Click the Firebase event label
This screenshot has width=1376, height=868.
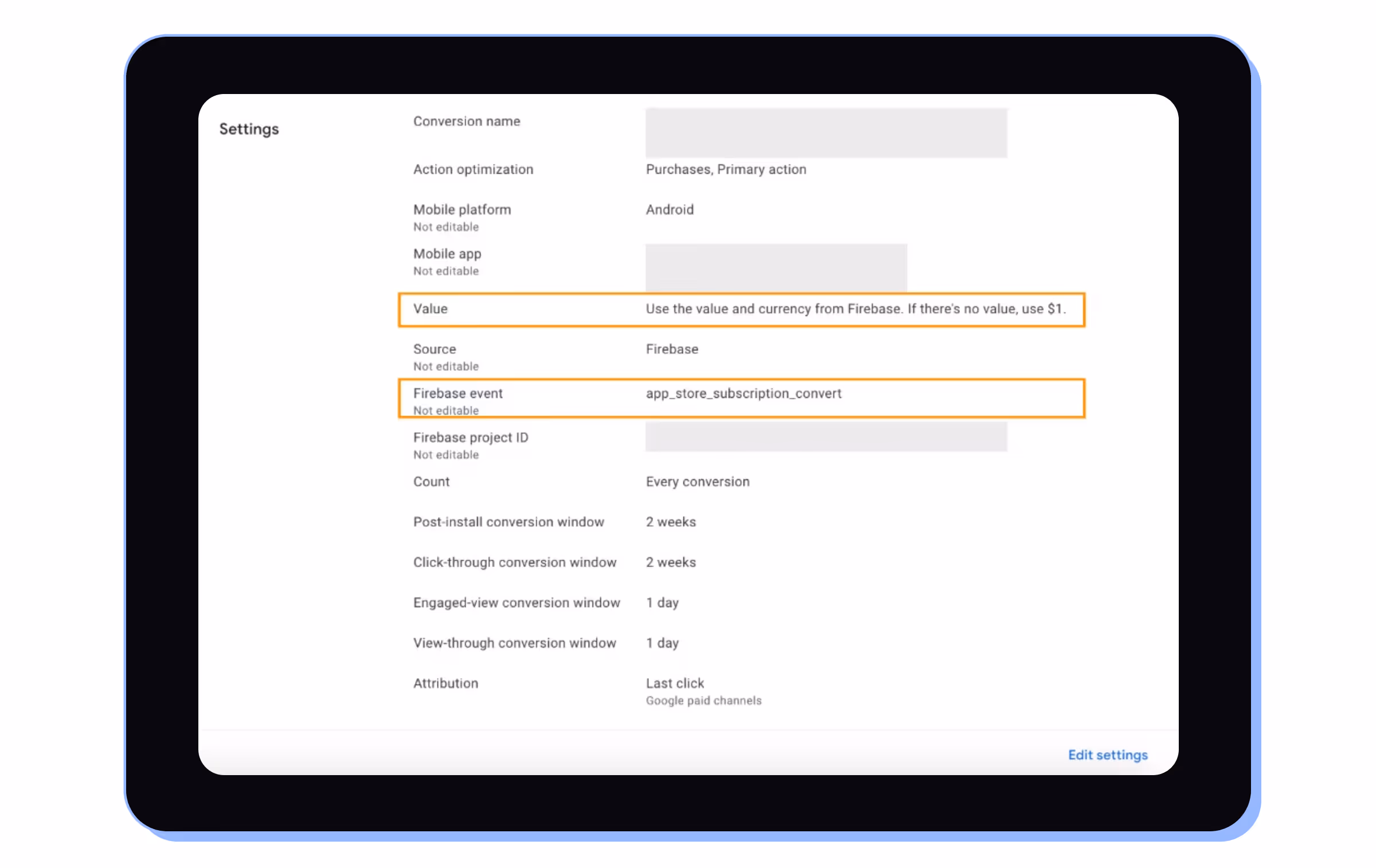pyautogui.click(x=458, y=393)
